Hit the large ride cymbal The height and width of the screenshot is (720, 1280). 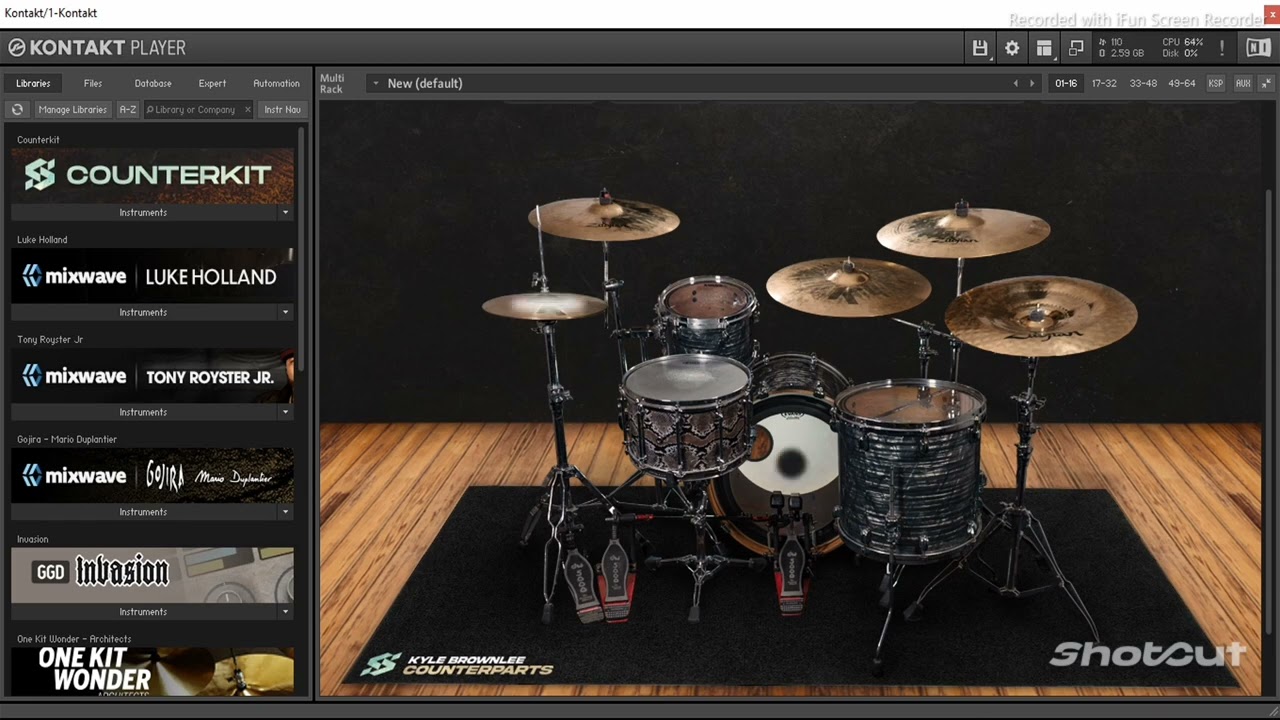click(x=1040, y=315)
